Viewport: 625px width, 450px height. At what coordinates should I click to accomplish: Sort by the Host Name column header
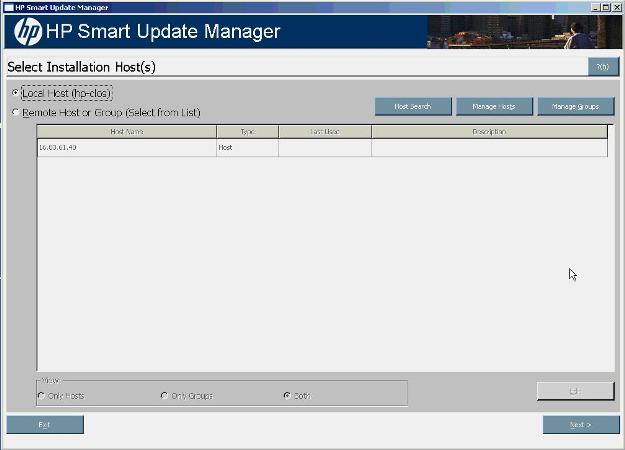126,132
